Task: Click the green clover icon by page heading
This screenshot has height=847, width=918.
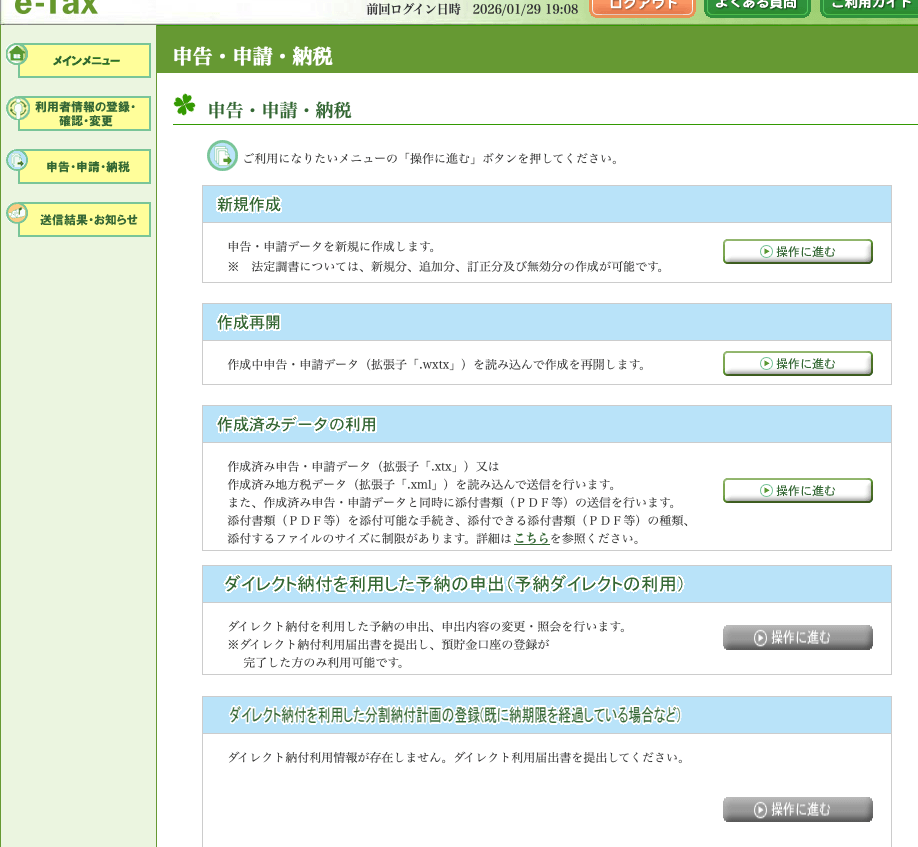Action: point(184,105)
